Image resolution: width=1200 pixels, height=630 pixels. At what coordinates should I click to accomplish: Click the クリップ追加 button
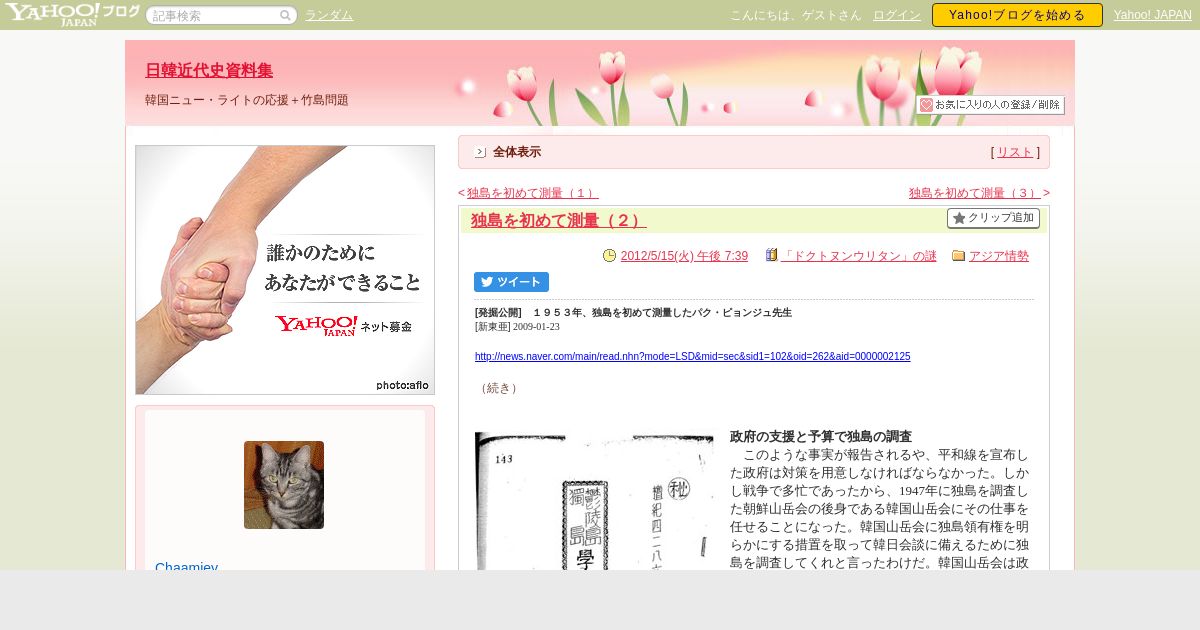click(x=993, y=218)
